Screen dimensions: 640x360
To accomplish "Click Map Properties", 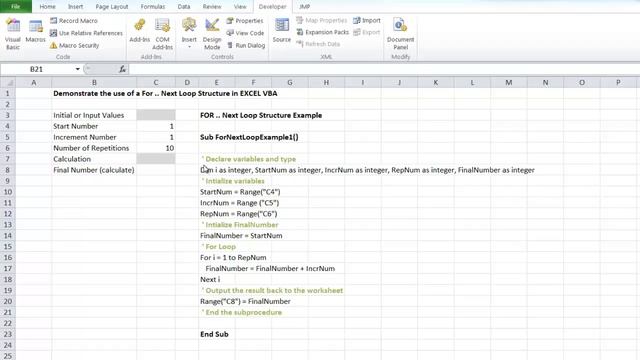I will 322,20.
